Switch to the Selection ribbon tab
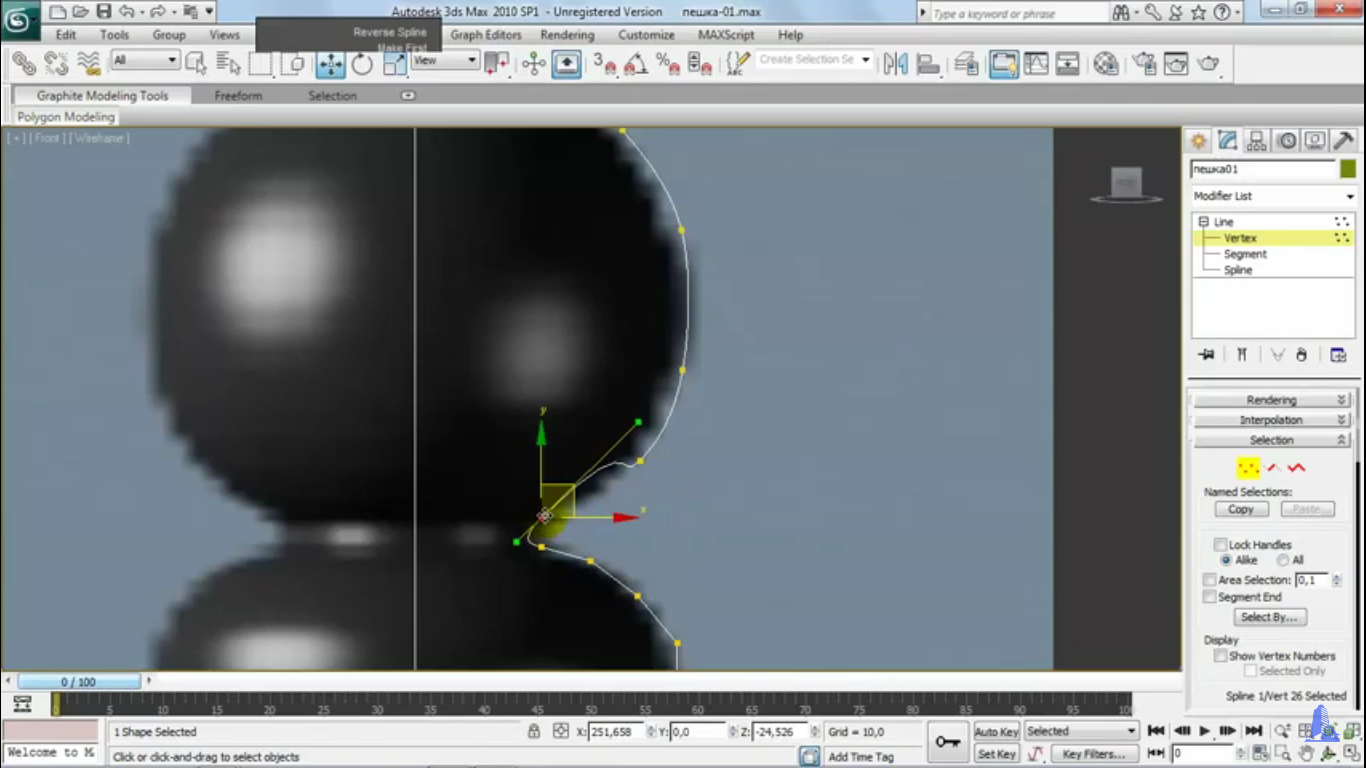 point(332,96)
